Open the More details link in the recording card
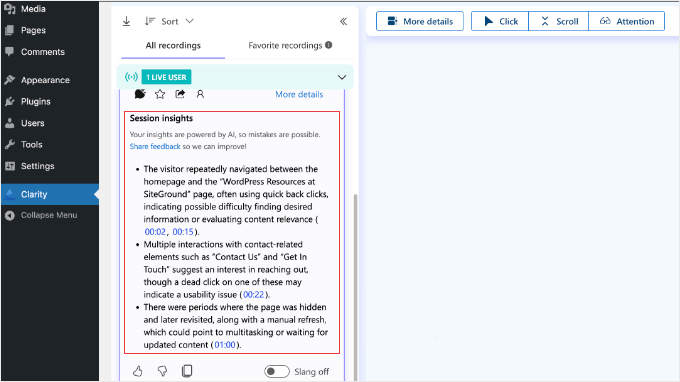The width and height of the screenshot is (680, 382). point(299,95)
